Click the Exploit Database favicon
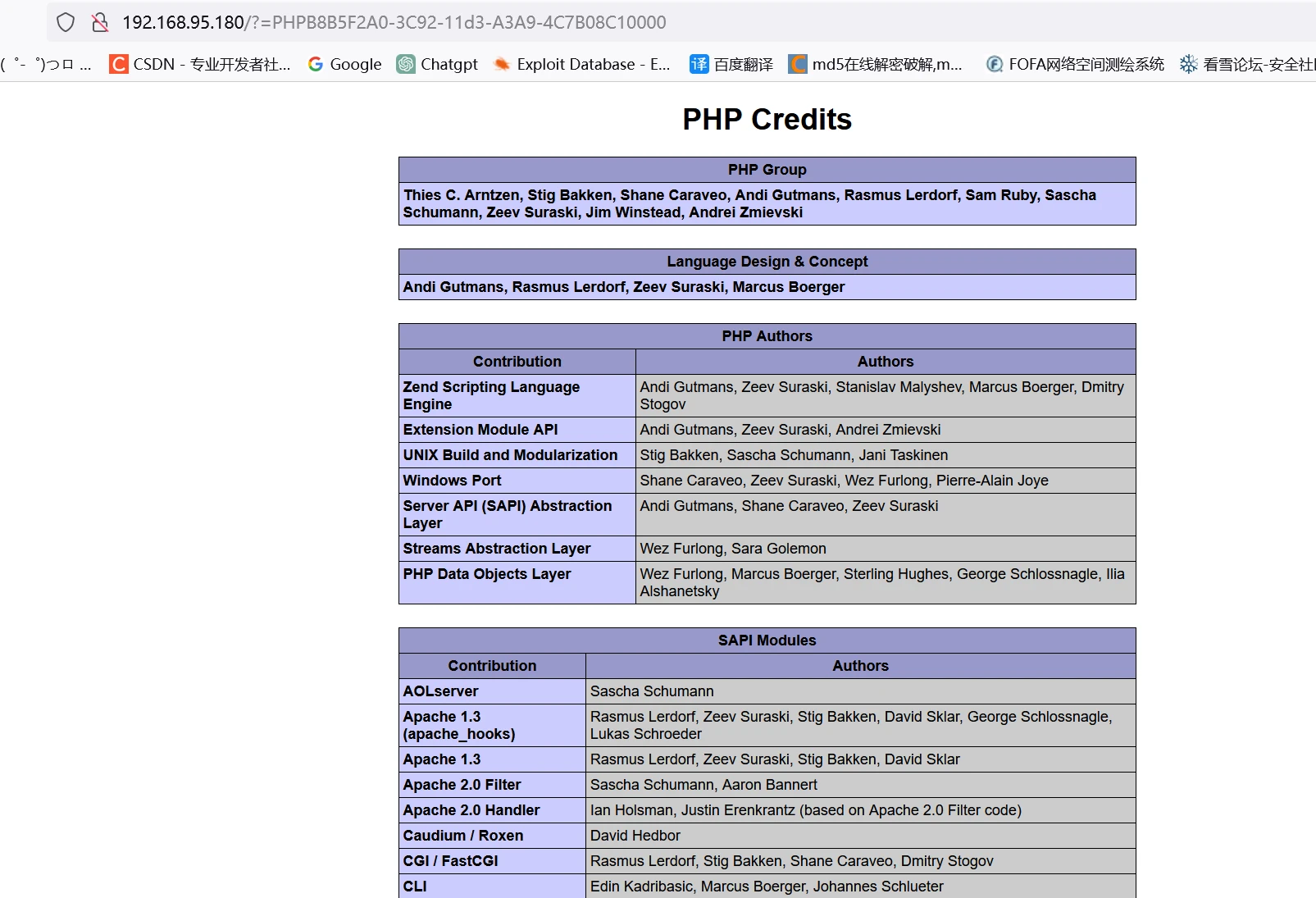 pyautogui.click(x=502, y=64)
